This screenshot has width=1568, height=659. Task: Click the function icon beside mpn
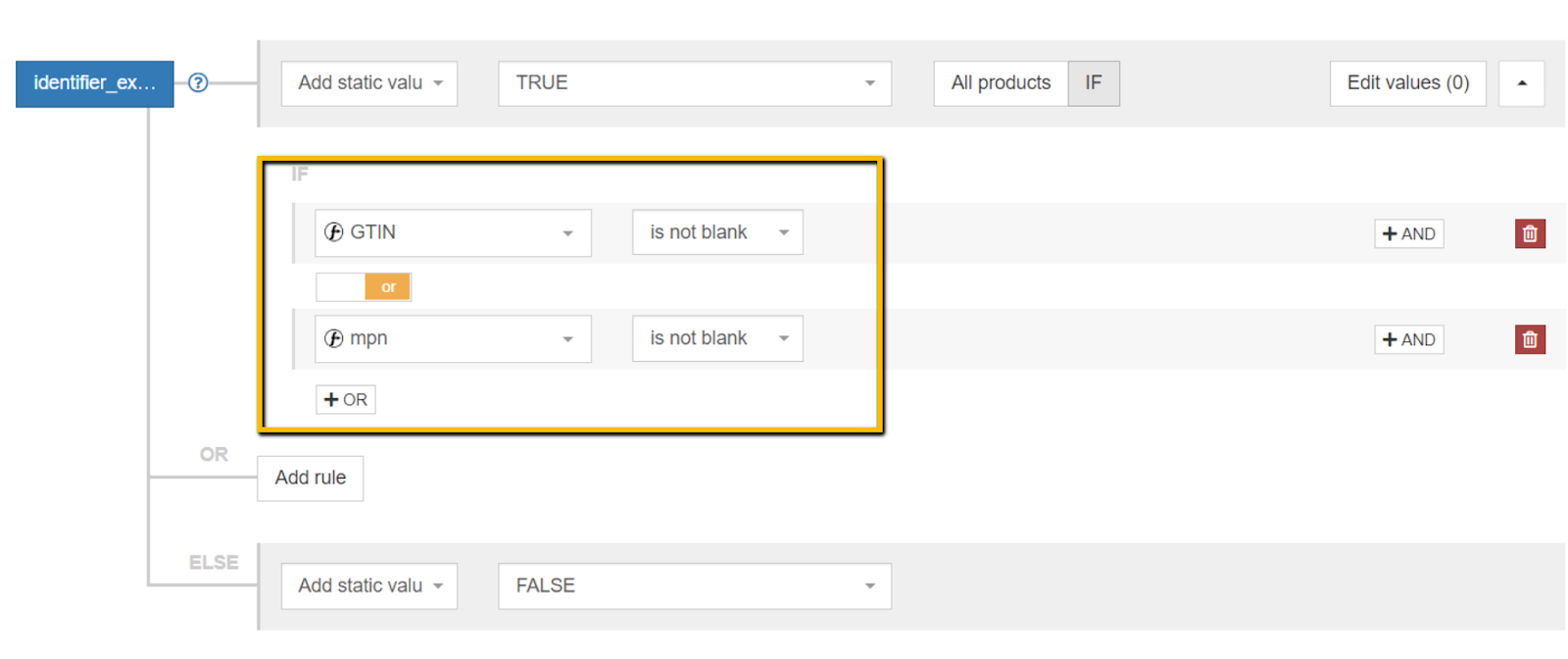pos(334,338)
